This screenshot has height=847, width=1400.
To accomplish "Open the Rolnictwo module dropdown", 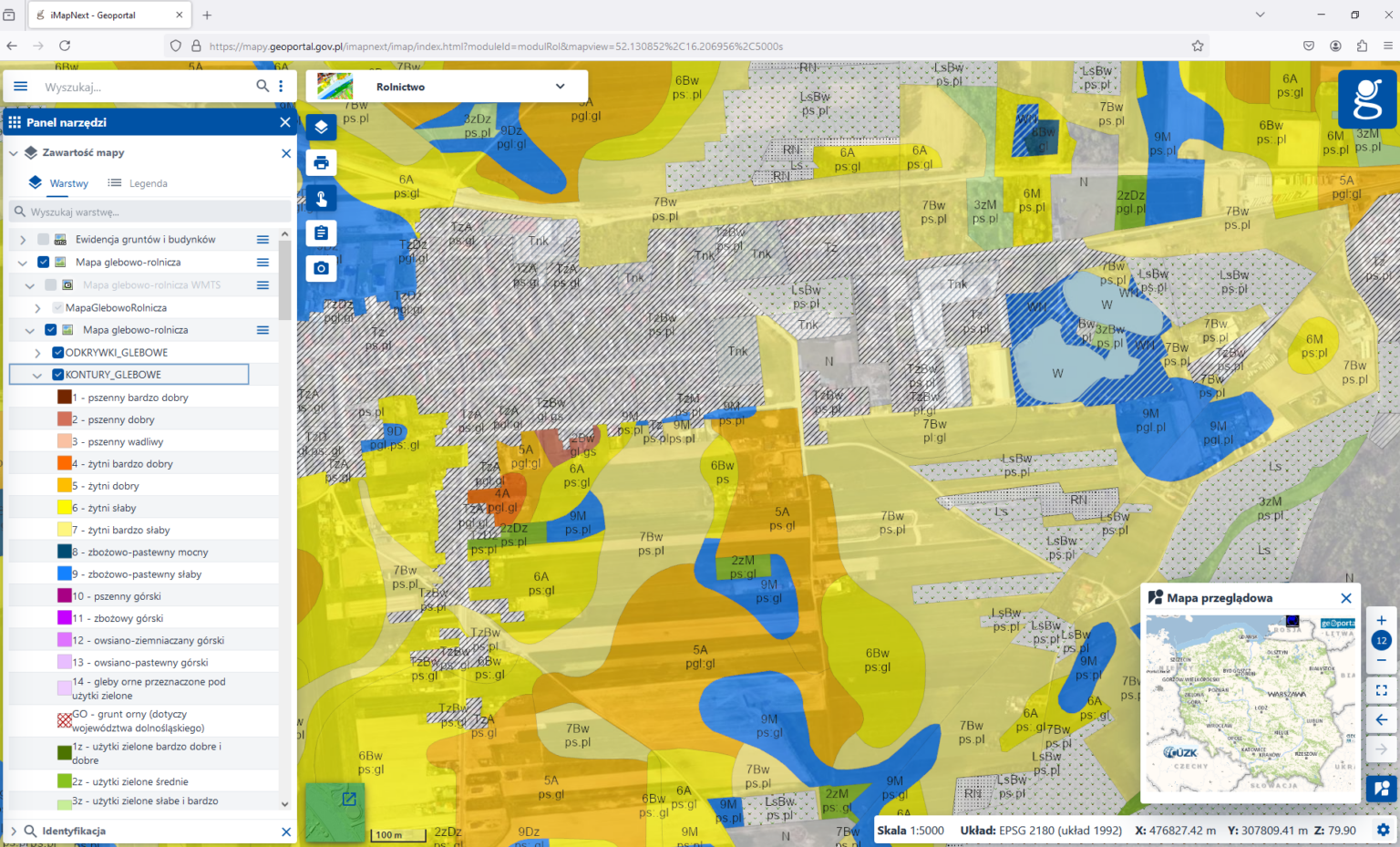I will coord(560,86).
